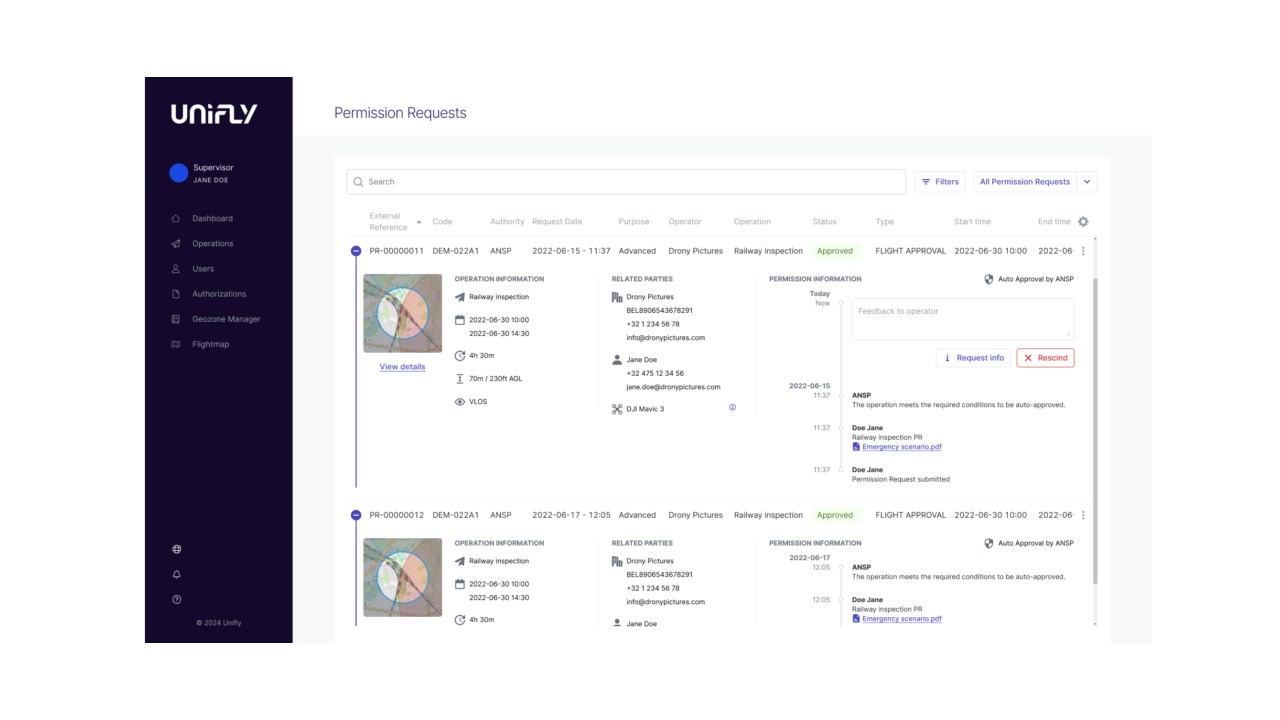Open the View details link
The image size is (1280, 720).
[402, 367]
